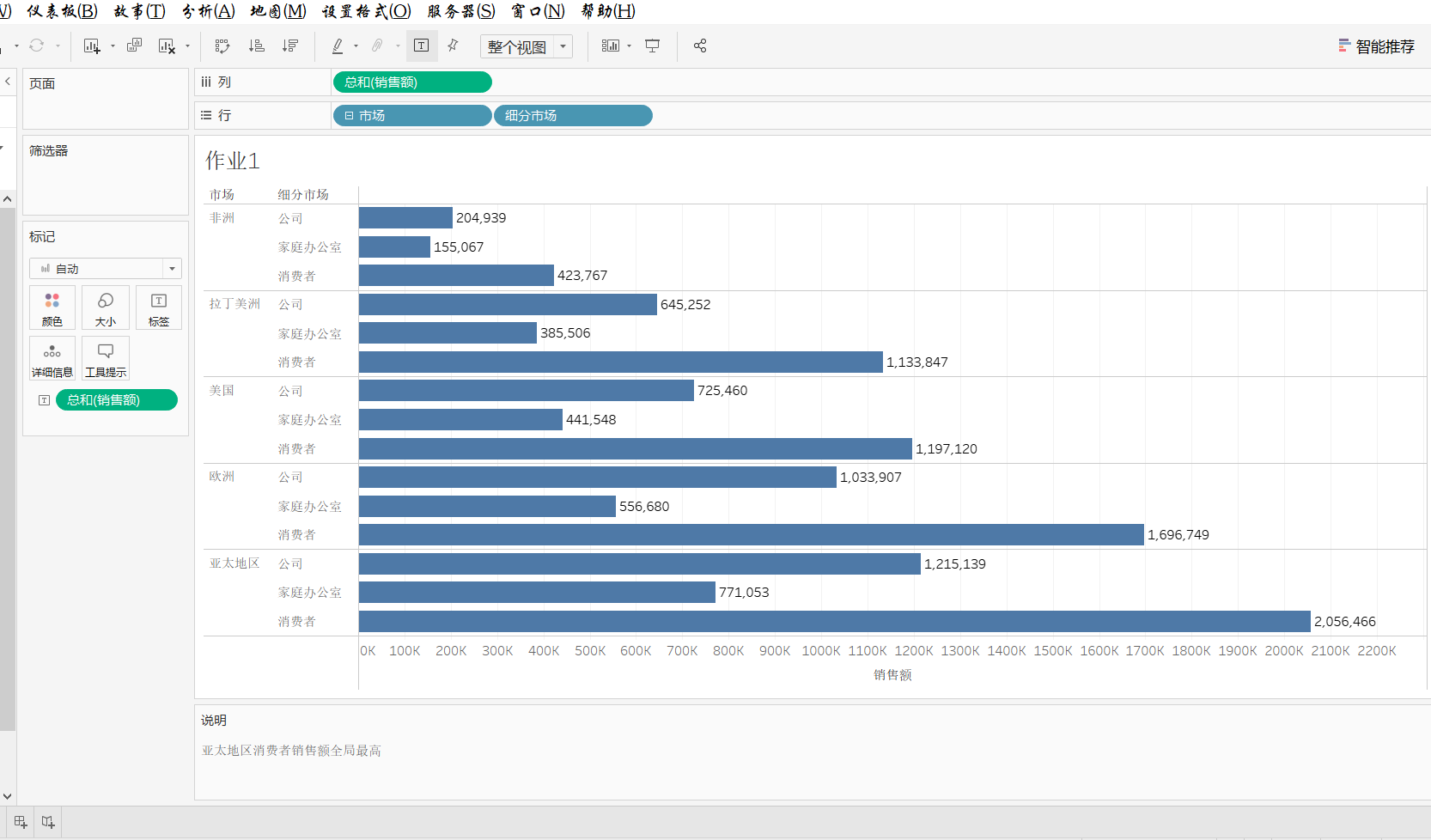1431x840 pixels.
Task: Click the 市场 column header
Action: pos(222,195)
